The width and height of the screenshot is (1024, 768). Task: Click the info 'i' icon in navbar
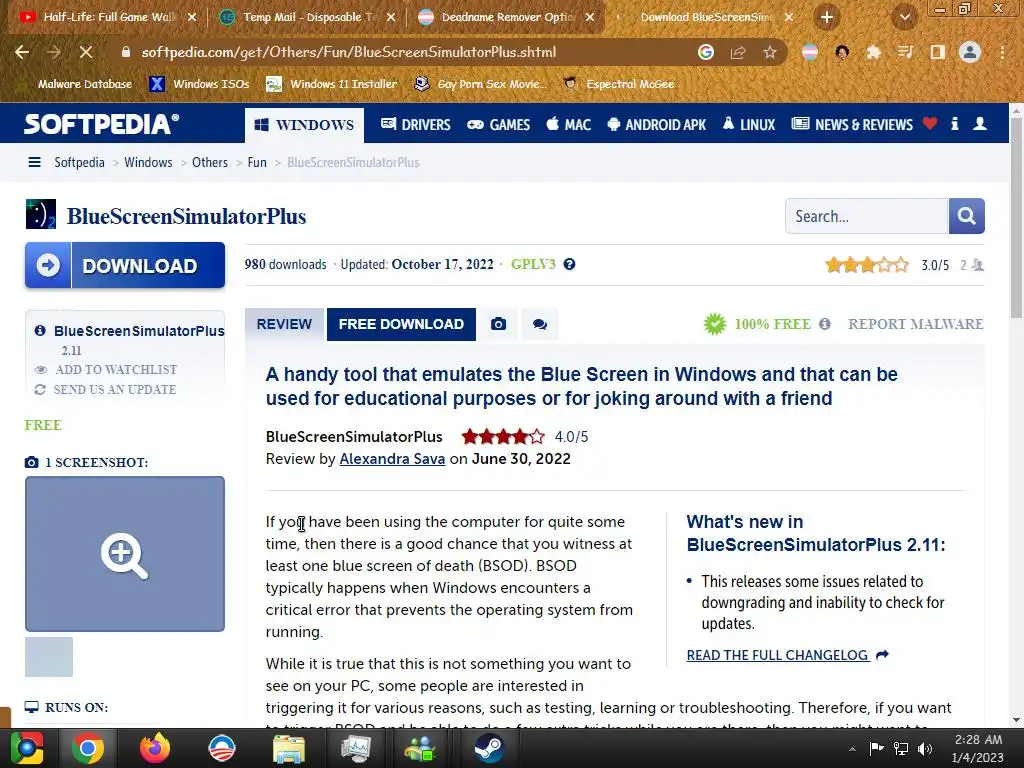pos(955,123)
